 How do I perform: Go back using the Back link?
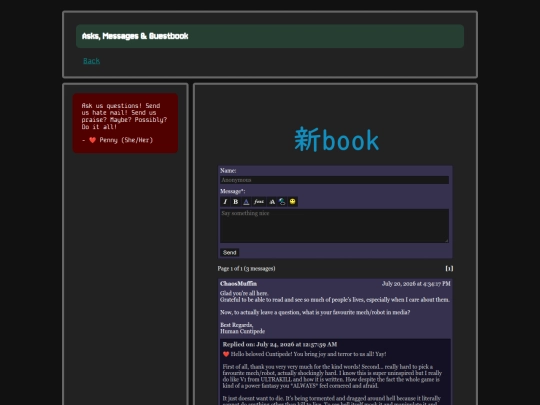coord(92,61)
